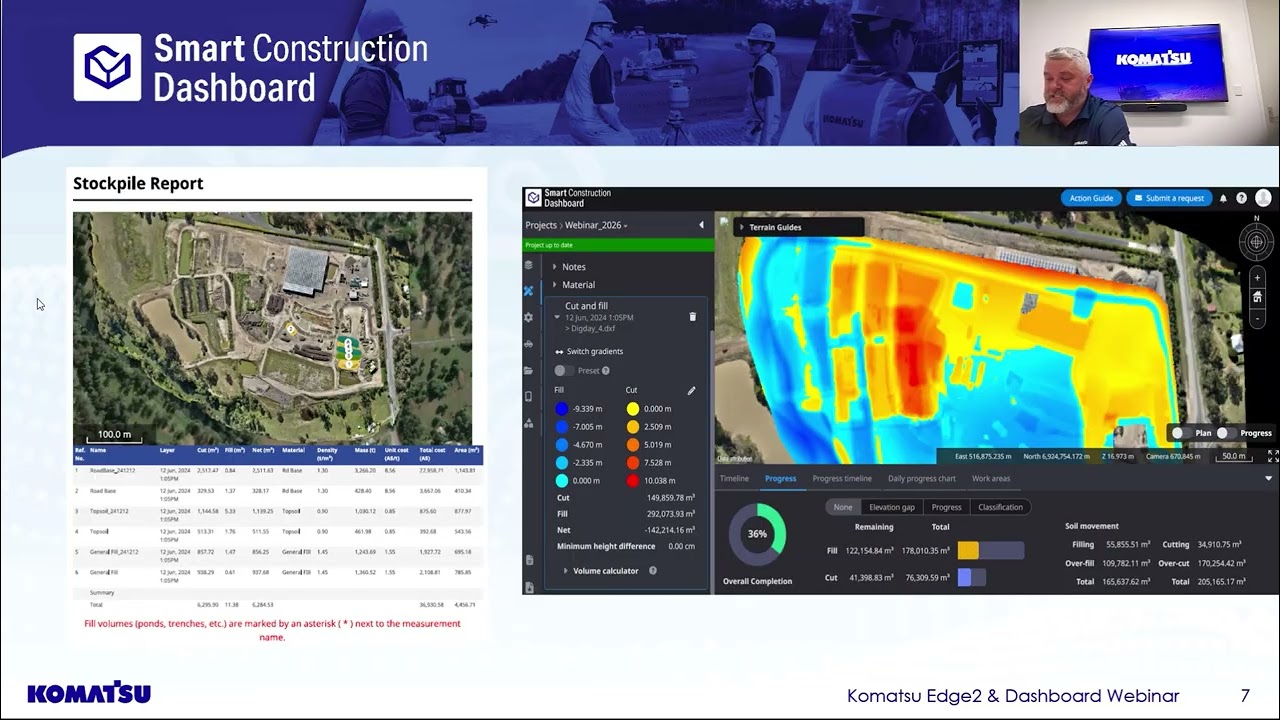Open the folder icon in sidebar
Viewport: 1280px width, 720px height.
[529, 370]
